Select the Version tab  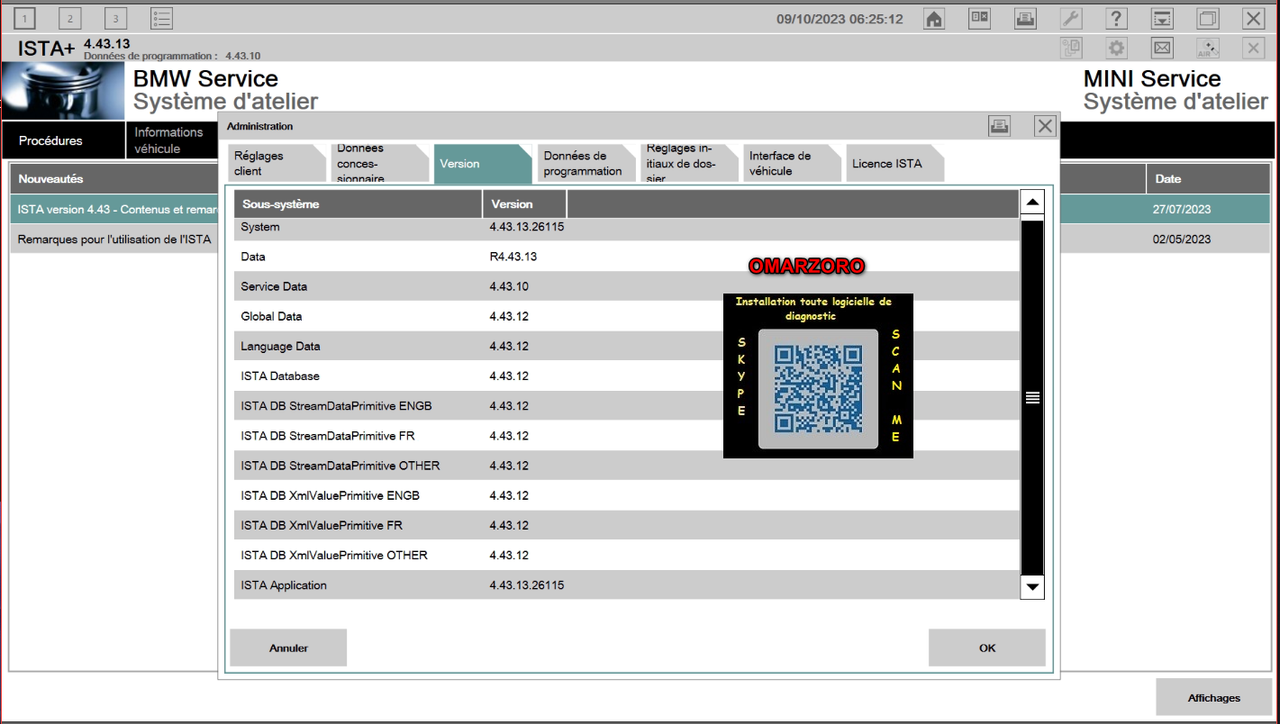point(482,163)
